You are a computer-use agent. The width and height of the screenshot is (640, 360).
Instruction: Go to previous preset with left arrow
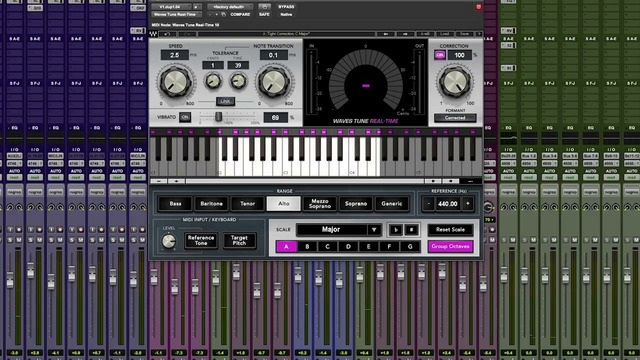coord(386,34)
